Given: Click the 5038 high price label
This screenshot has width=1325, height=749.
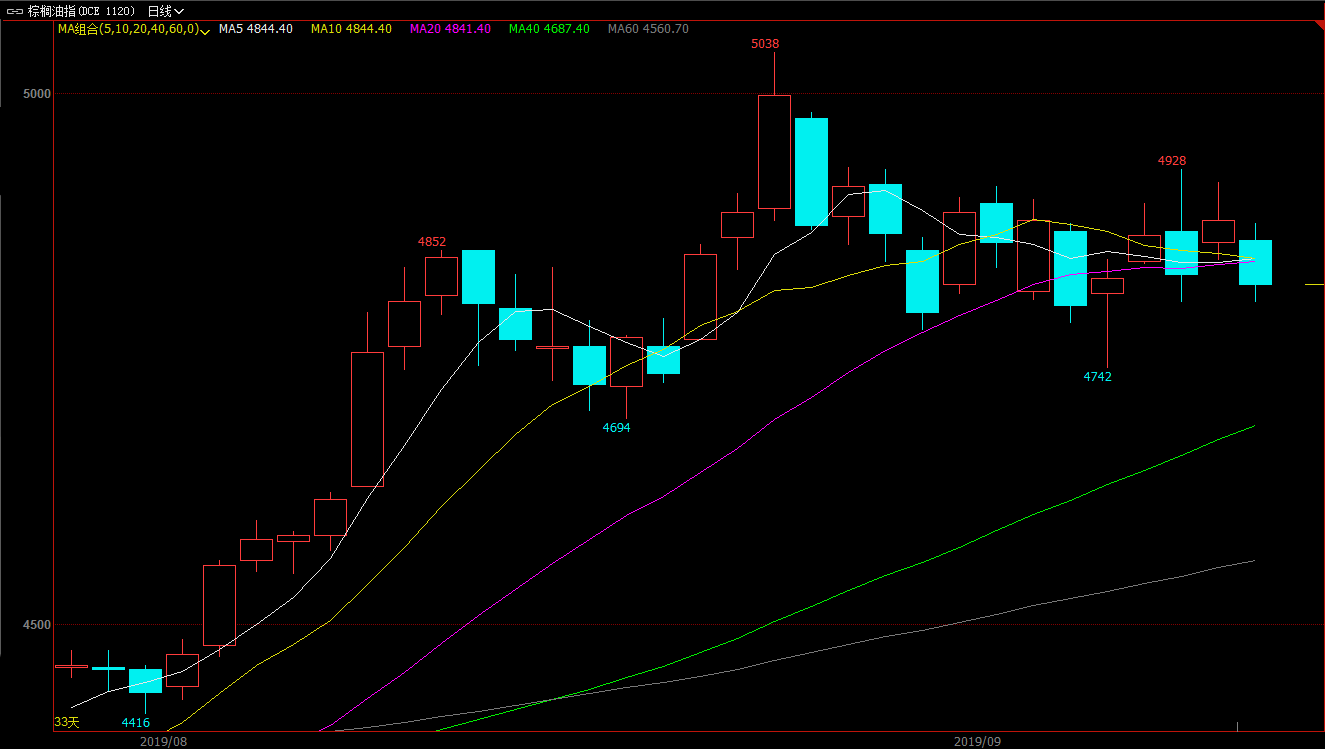Looking at the screenshot, I should (x=766, y=44).
